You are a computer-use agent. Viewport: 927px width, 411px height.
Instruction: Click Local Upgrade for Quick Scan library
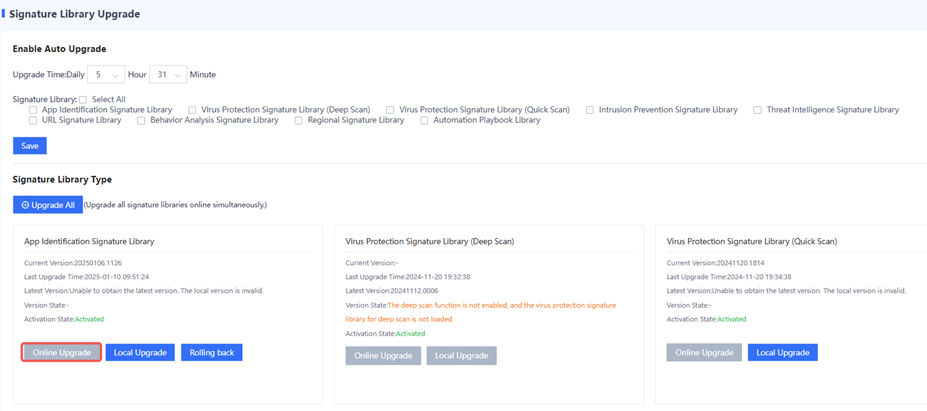pyautogui.click(x=782, y=353)
